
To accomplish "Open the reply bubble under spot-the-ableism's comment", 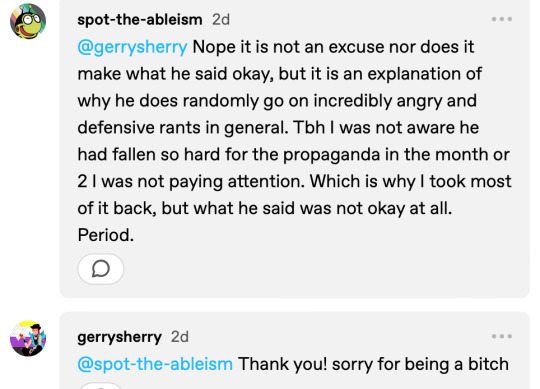I will (x=101, y=269).
